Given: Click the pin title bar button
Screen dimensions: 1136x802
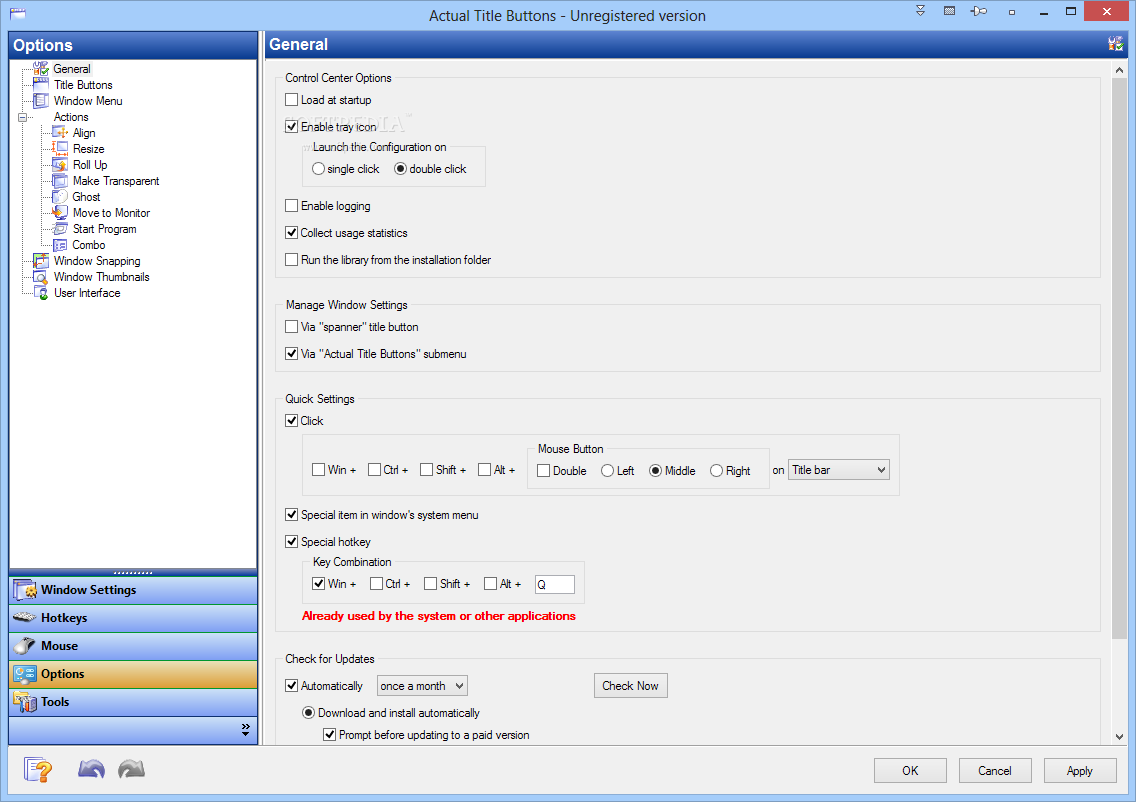Looking at the screenshot, I should pyautogui.click(x=979, y=11).
